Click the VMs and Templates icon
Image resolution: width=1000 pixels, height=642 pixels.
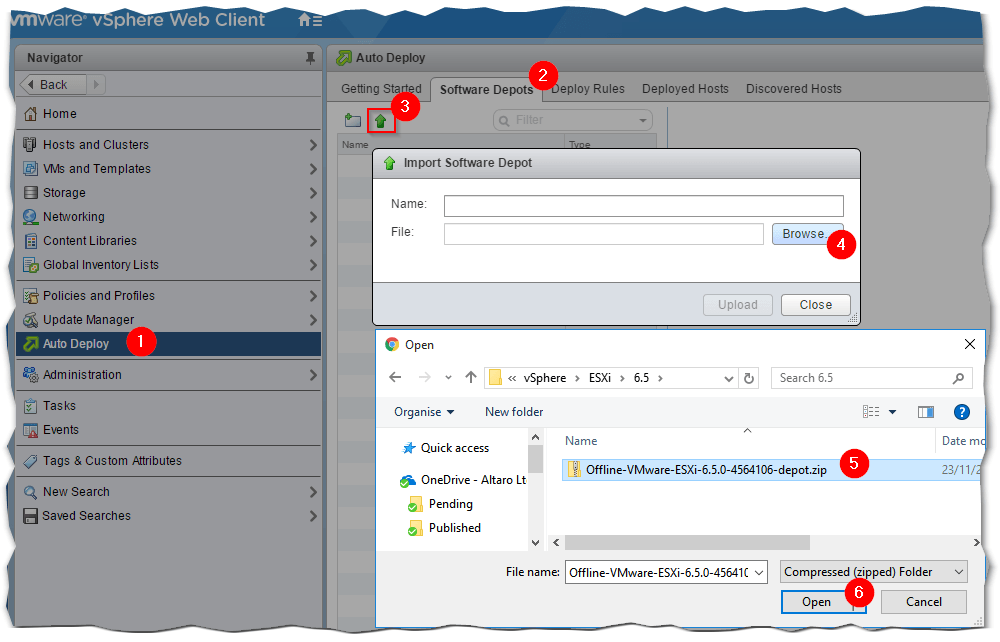(x=30, y=169)
